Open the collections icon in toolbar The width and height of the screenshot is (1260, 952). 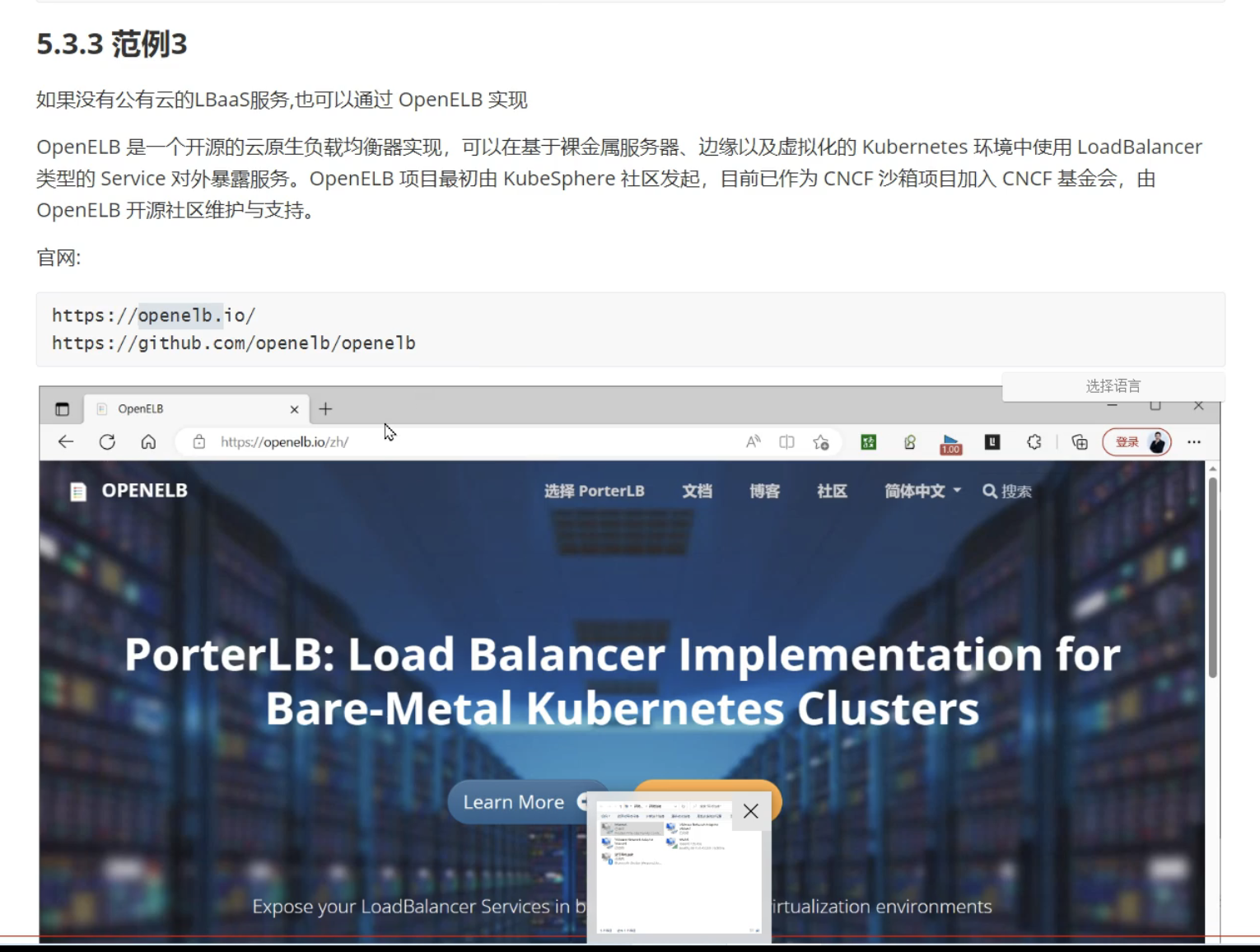pyautogui.click(x=1080, y=442)
